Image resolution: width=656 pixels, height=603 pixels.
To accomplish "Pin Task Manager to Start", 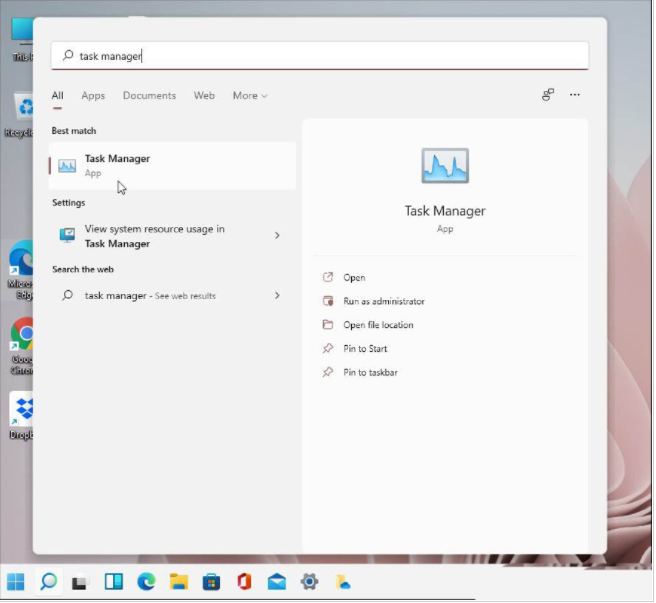I will (x=365, y=349).
